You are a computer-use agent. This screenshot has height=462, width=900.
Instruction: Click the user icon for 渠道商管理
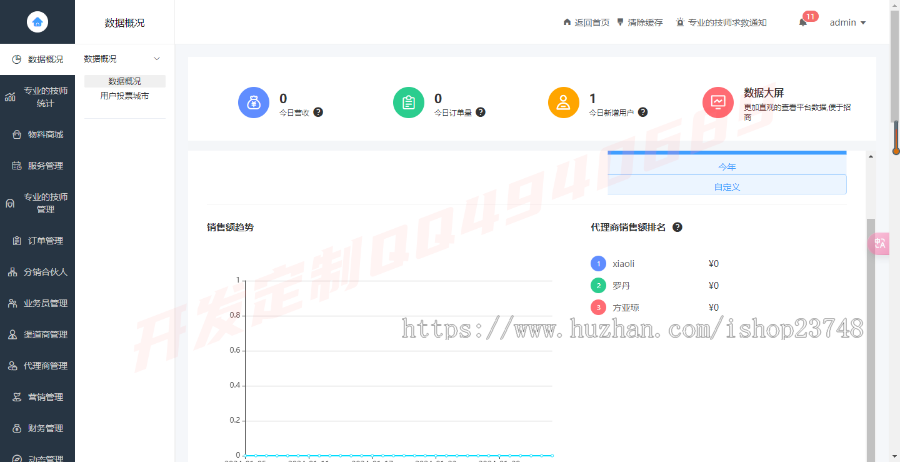(12, 335)
